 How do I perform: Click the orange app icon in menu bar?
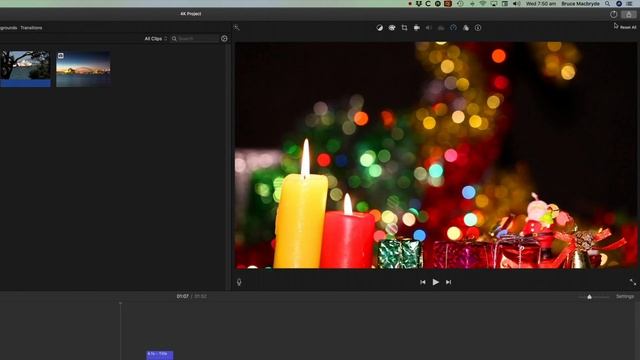[448, 4]
